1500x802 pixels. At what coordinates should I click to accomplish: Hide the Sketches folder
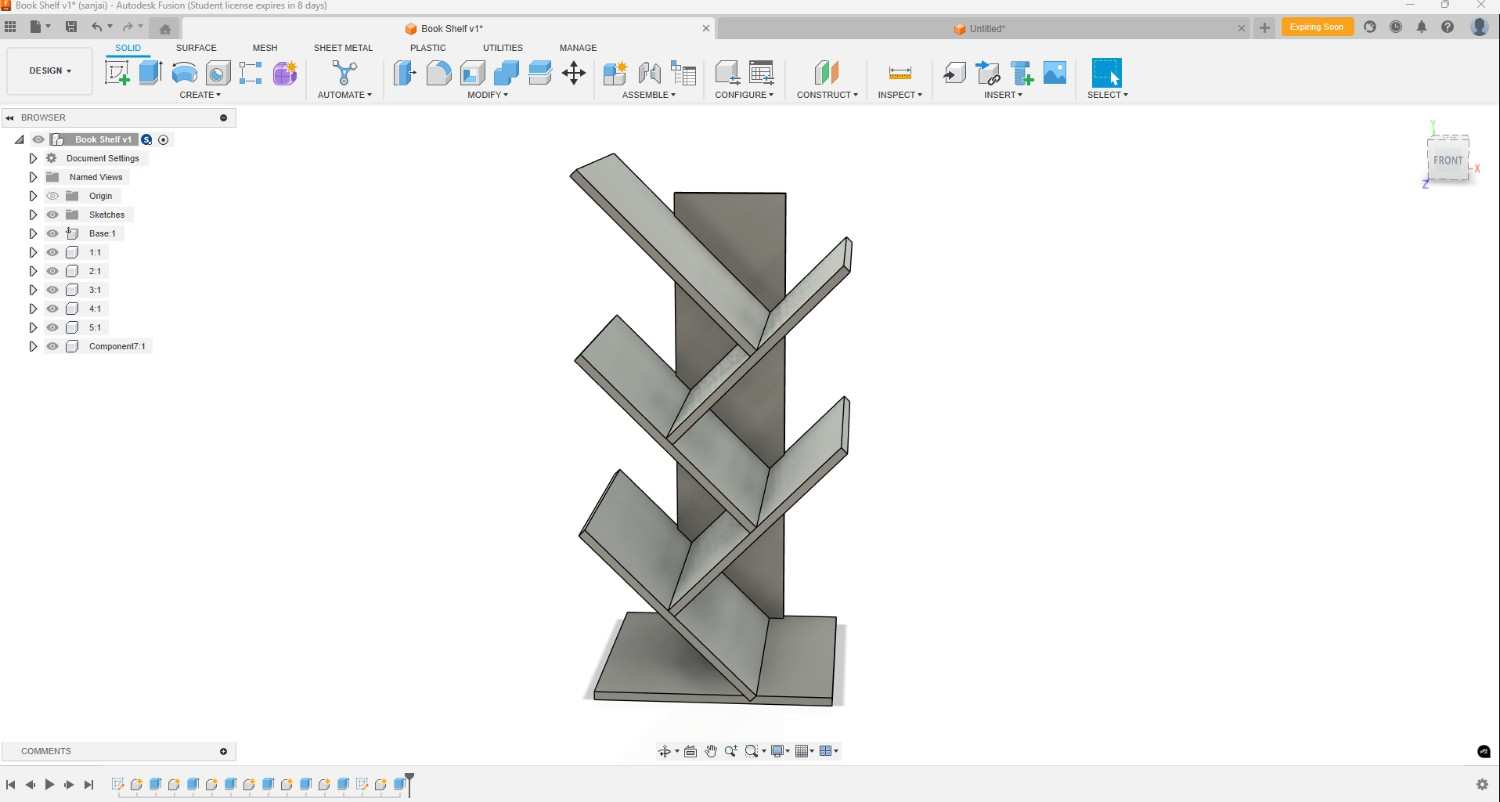click(x=53, y=215)
